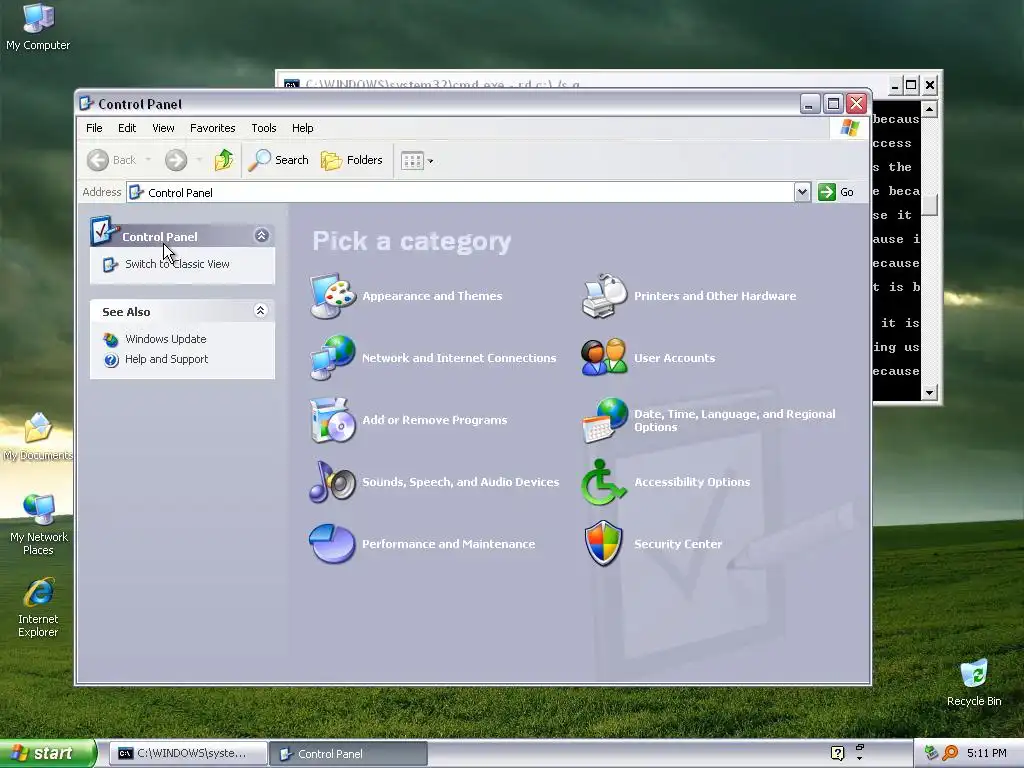Click the Control Panel title bar icon
The height and width of the screenshot is (768, 1024).
click(86, 103)
